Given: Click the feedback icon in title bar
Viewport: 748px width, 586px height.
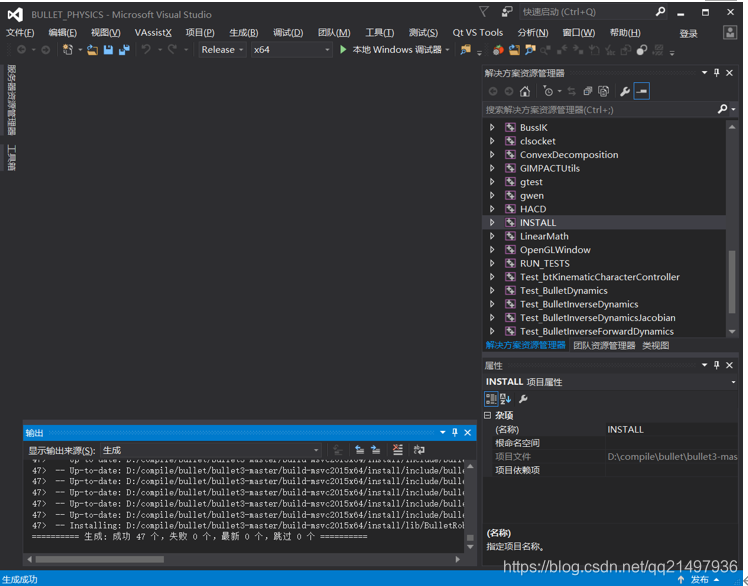Looking at the screenshot, I should [x=507, y=12].
